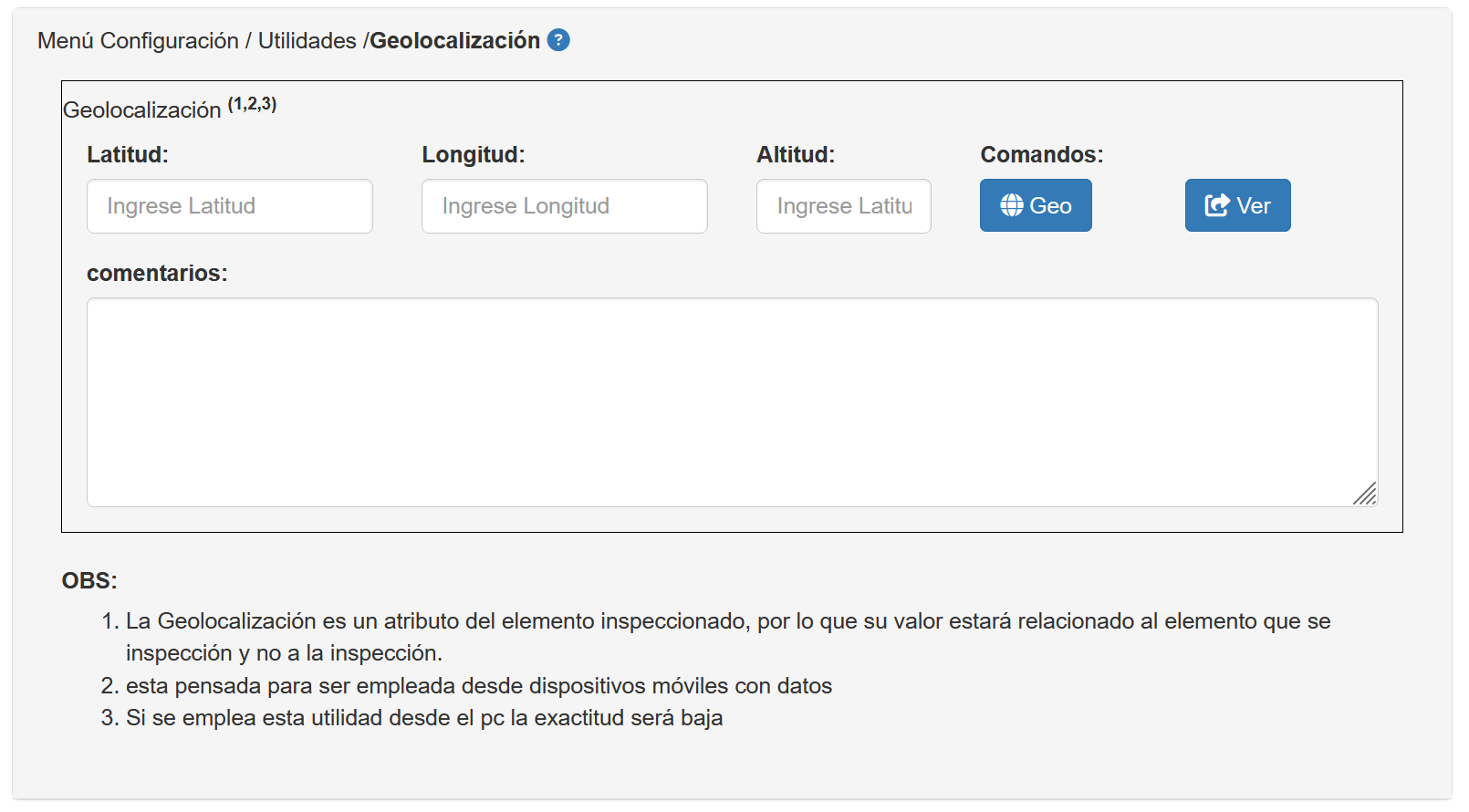Screen dimensions: 1469x812
Task: Grab the comentarios textarea resize handle
Action: pos(1365,494)
